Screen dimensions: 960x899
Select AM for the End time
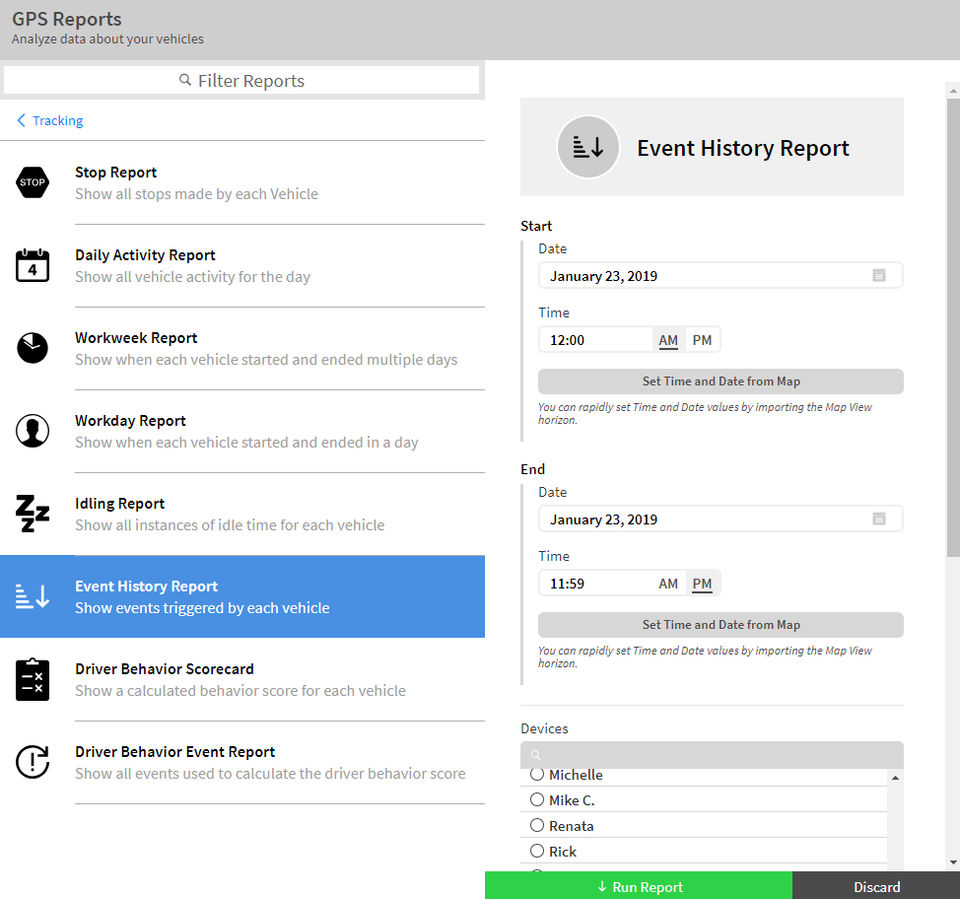tap(668, 584)
